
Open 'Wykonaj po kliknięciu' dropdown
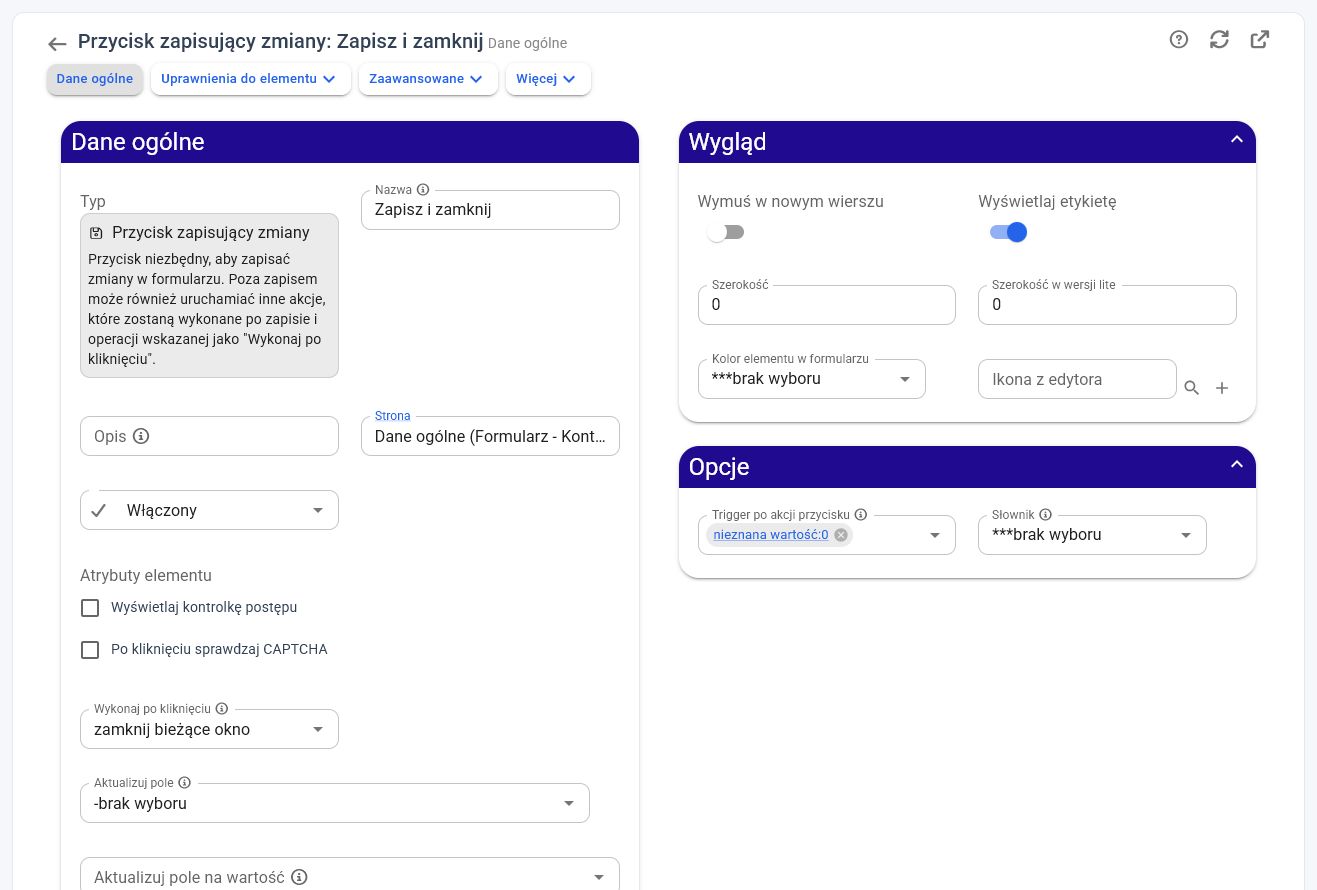point(209,729)
